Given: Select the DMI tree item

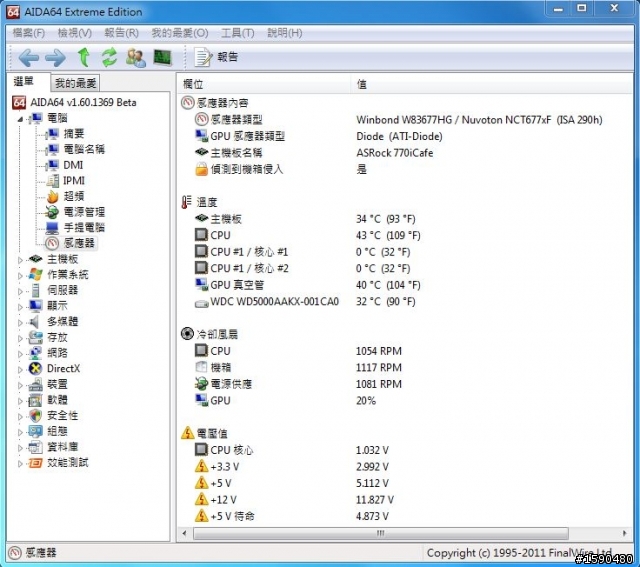Looking at the screenshot, I should 73,165.
